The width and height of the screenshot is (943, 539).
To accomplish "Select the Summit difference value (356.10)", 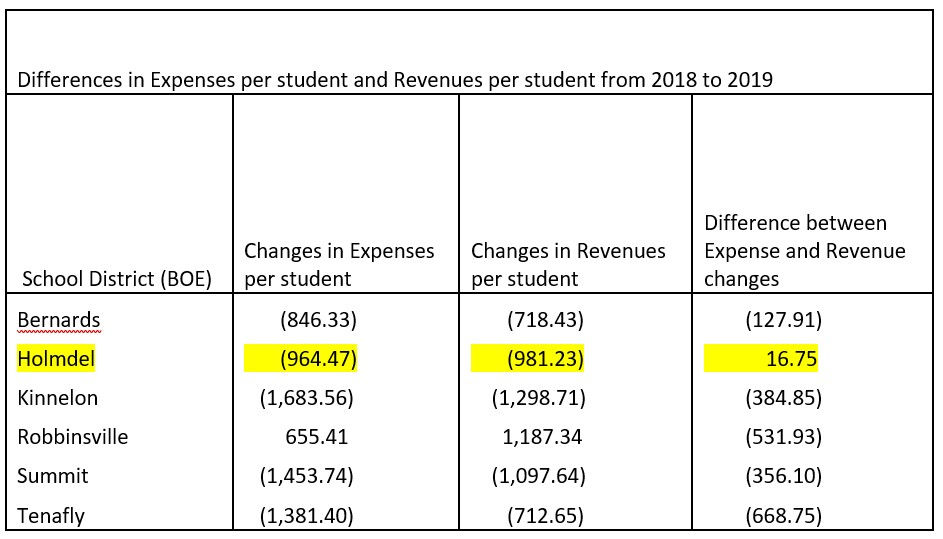I will click(x=784, y=476).
